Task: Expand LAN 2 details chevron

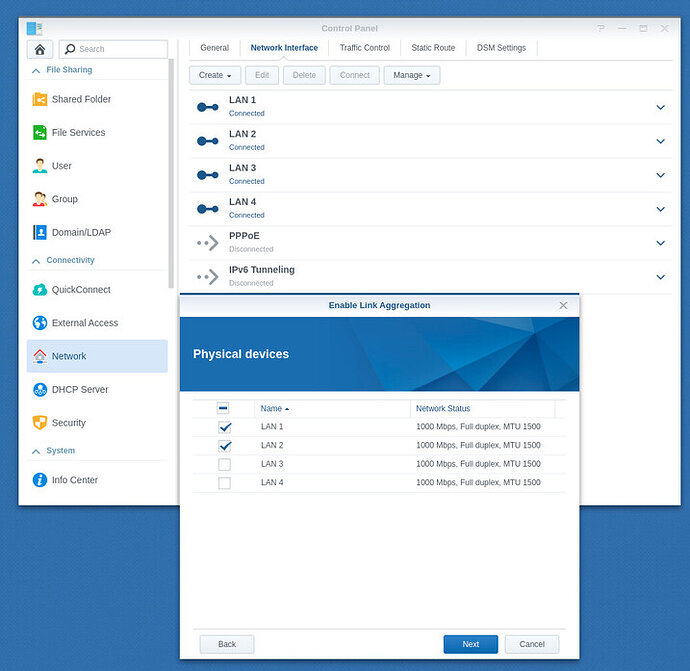Action: tap(660, 141)
